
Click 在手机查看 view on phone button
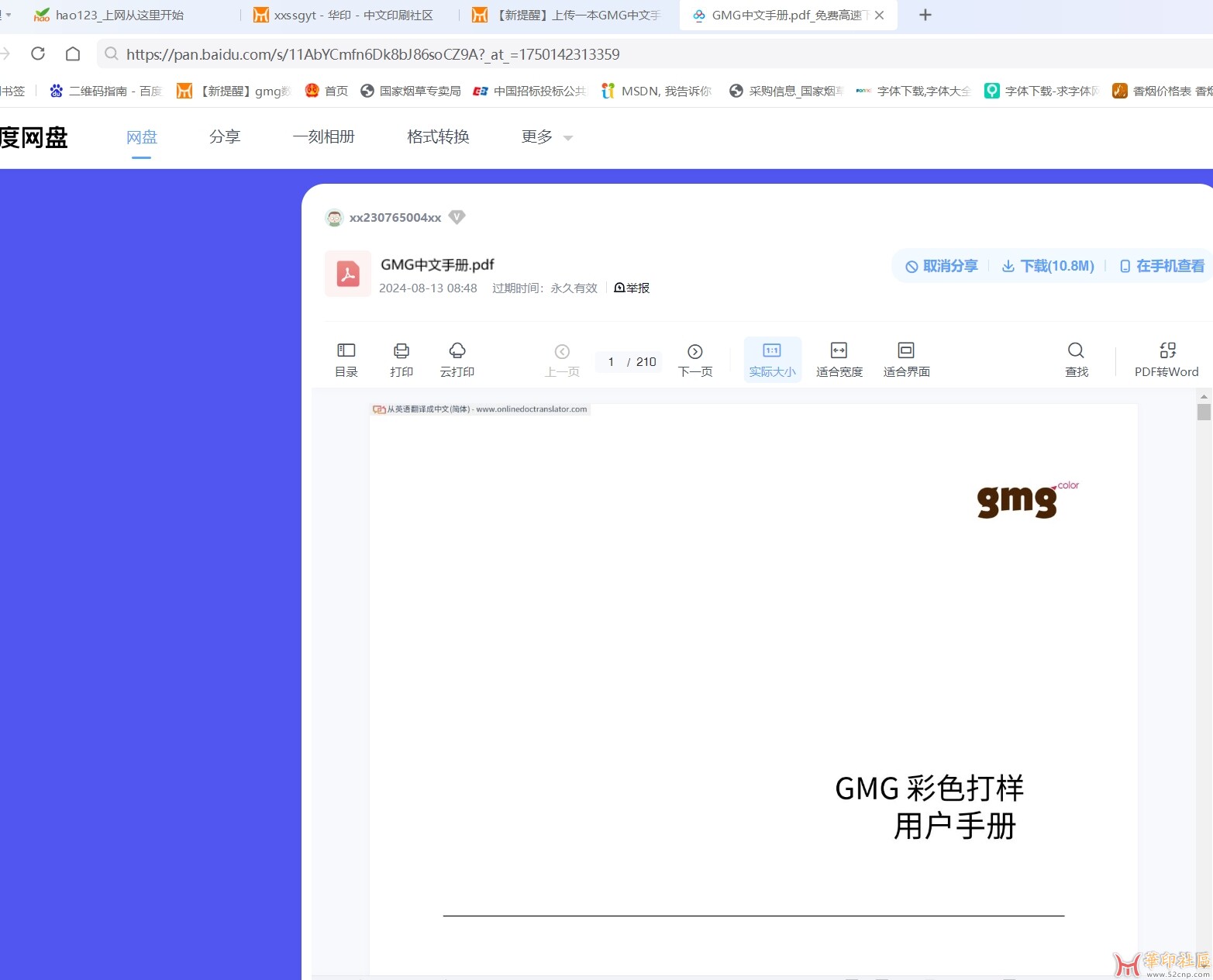1162,266
